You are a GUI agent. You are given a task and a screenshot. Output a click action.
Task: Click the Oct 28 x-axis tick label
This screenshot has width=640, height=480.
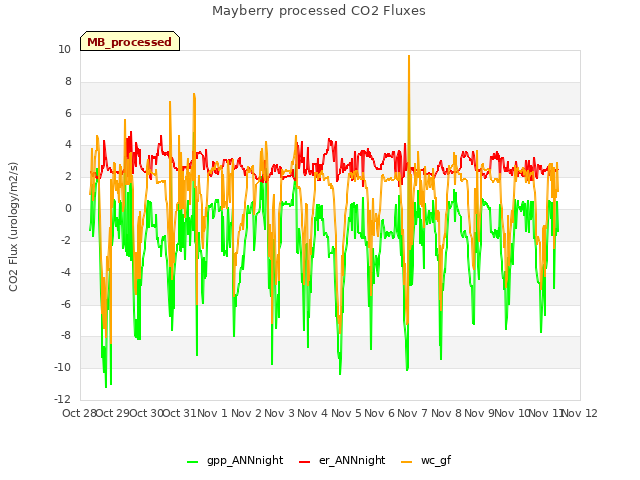pyautogui.click(x=79, y=413)
